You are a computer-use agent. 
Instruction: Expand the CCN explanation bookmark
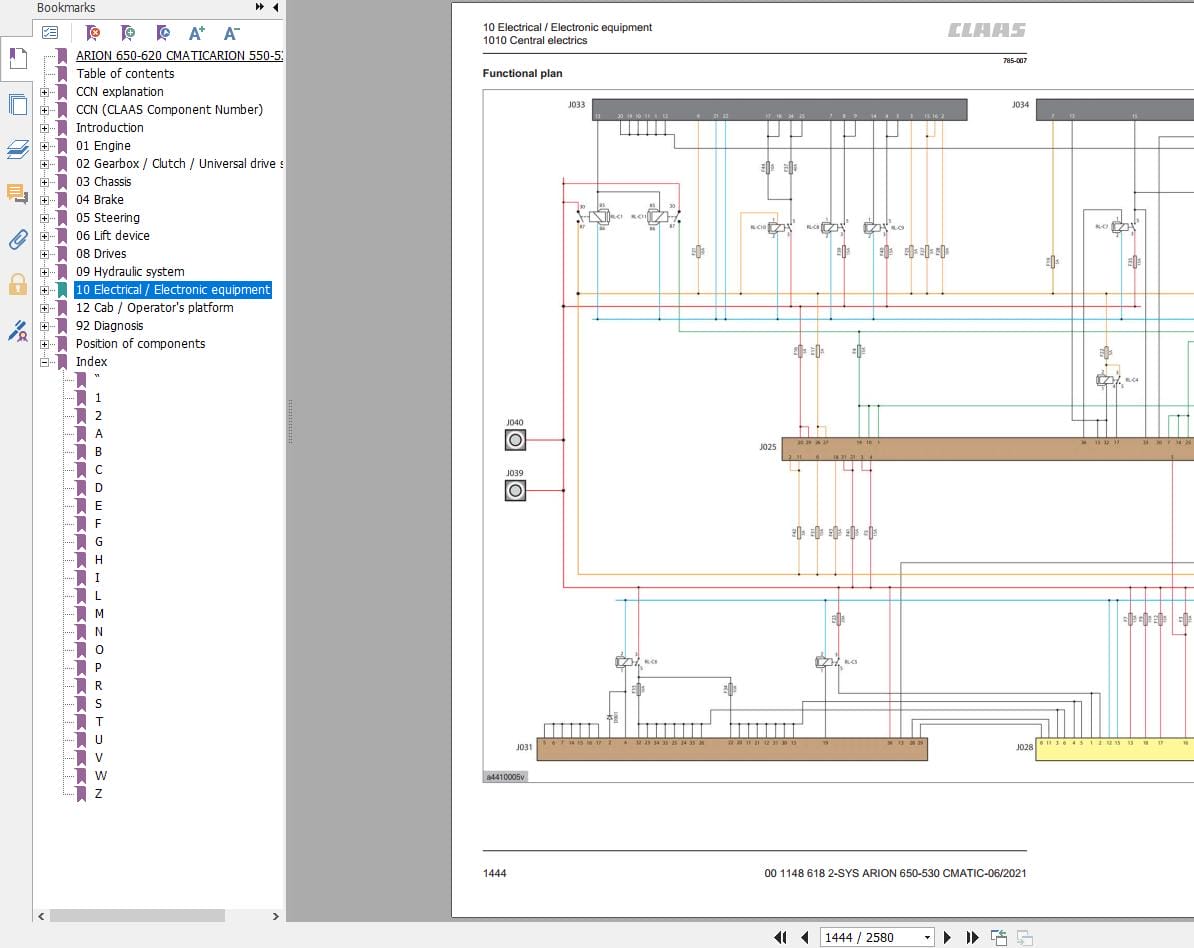tap(44, 92)
